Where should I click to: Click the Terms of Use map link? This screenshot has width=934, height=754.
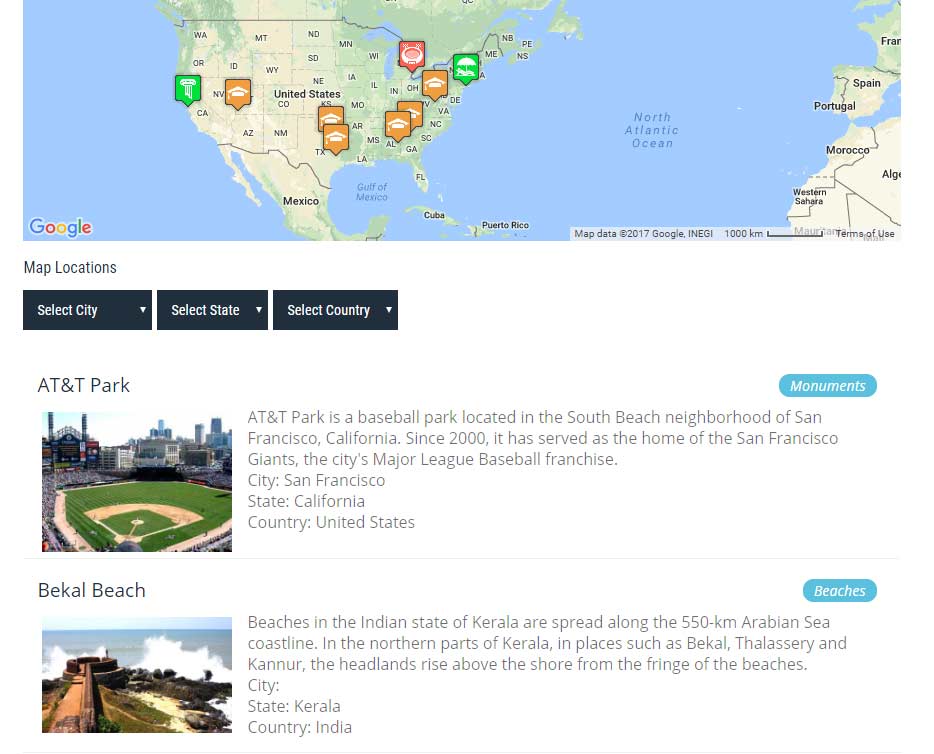[x=865, y=233]
